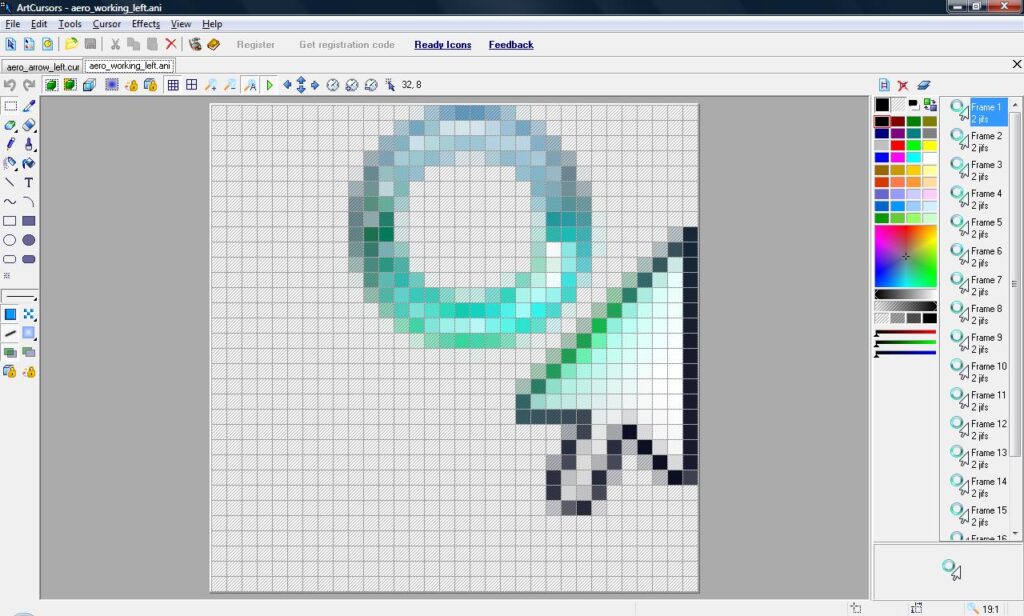The width and height of the screenshot is (1024, 616).
Task: Click the red X delete icon
Action: pyautogui.click(x=171, y=44)
